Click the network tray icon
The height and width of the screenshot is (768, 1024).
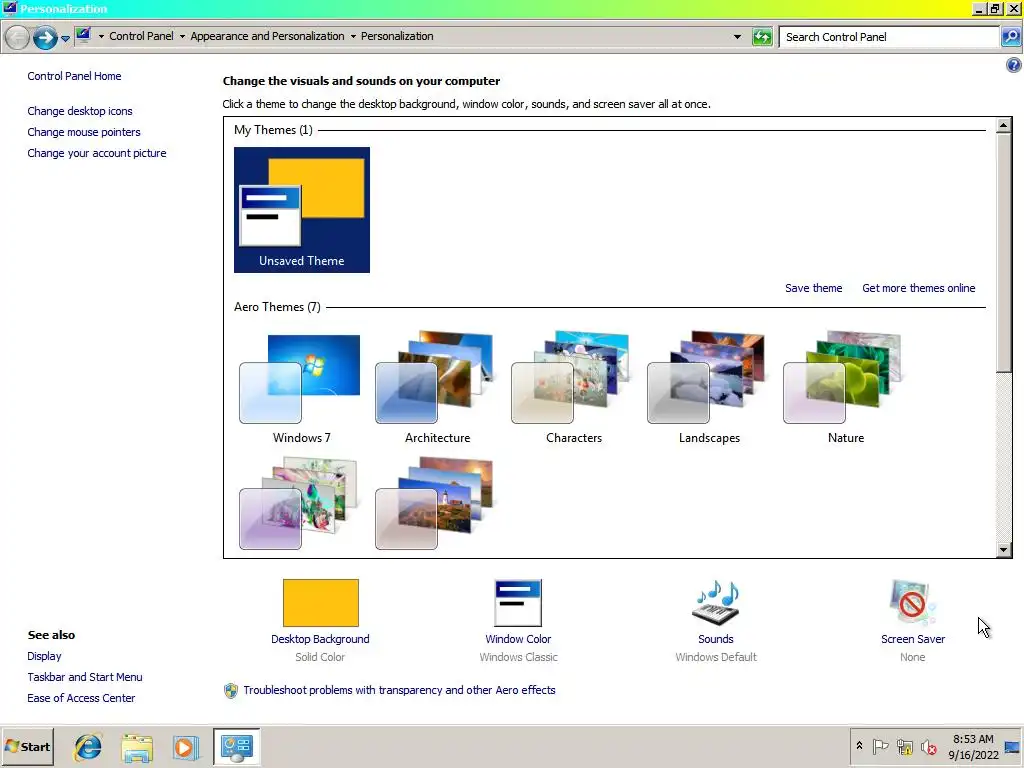coord(904,746)
